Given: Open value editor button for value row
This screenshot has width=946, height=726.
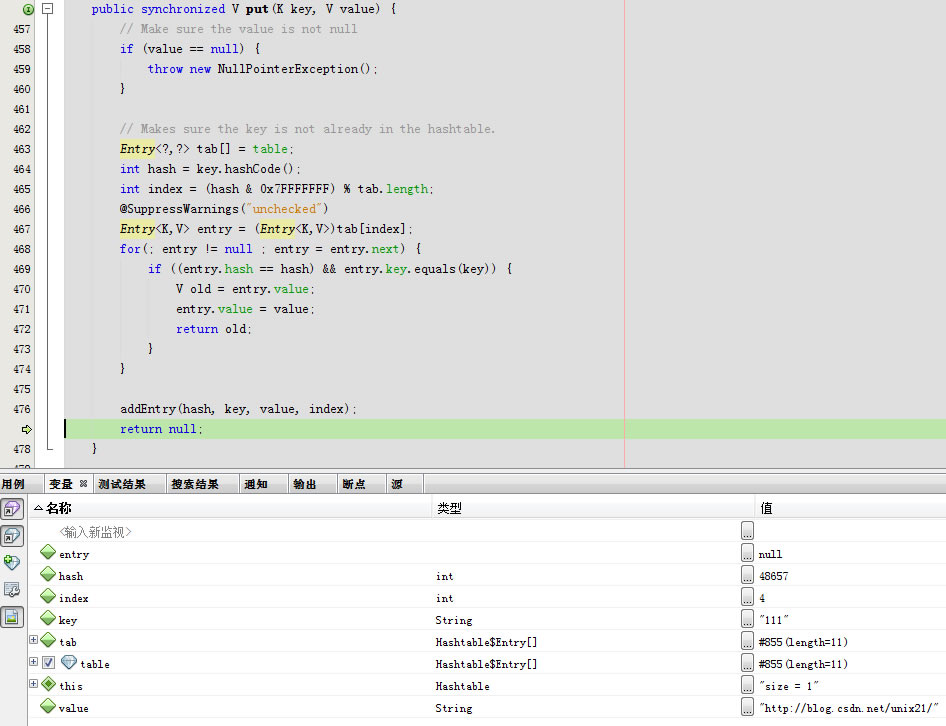Looking at the screenshot, I should (x=747, y=707).
